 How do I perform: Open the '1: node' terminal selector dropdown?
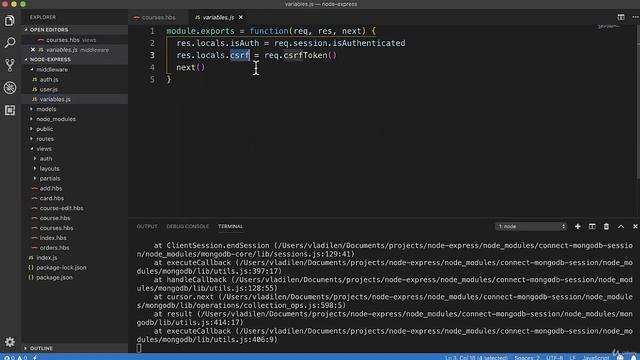(x=531, y=227)
